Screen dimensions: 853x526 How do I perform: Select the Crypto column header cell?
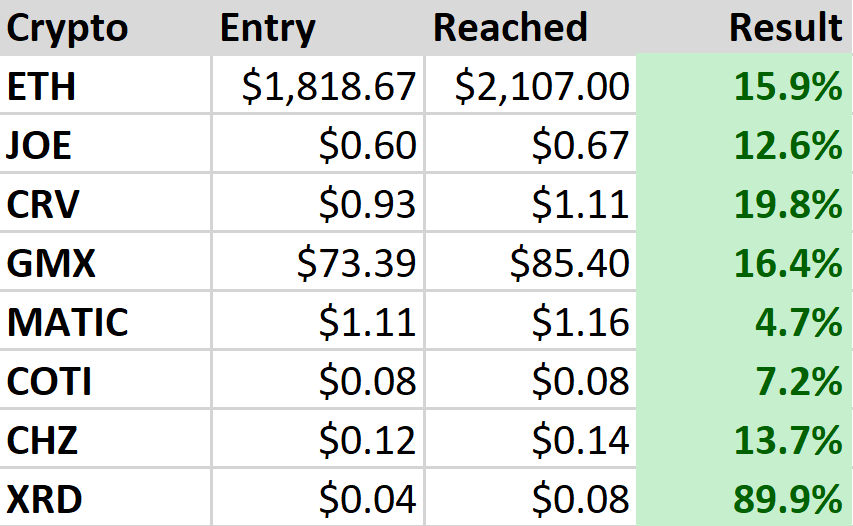[68, 28]
